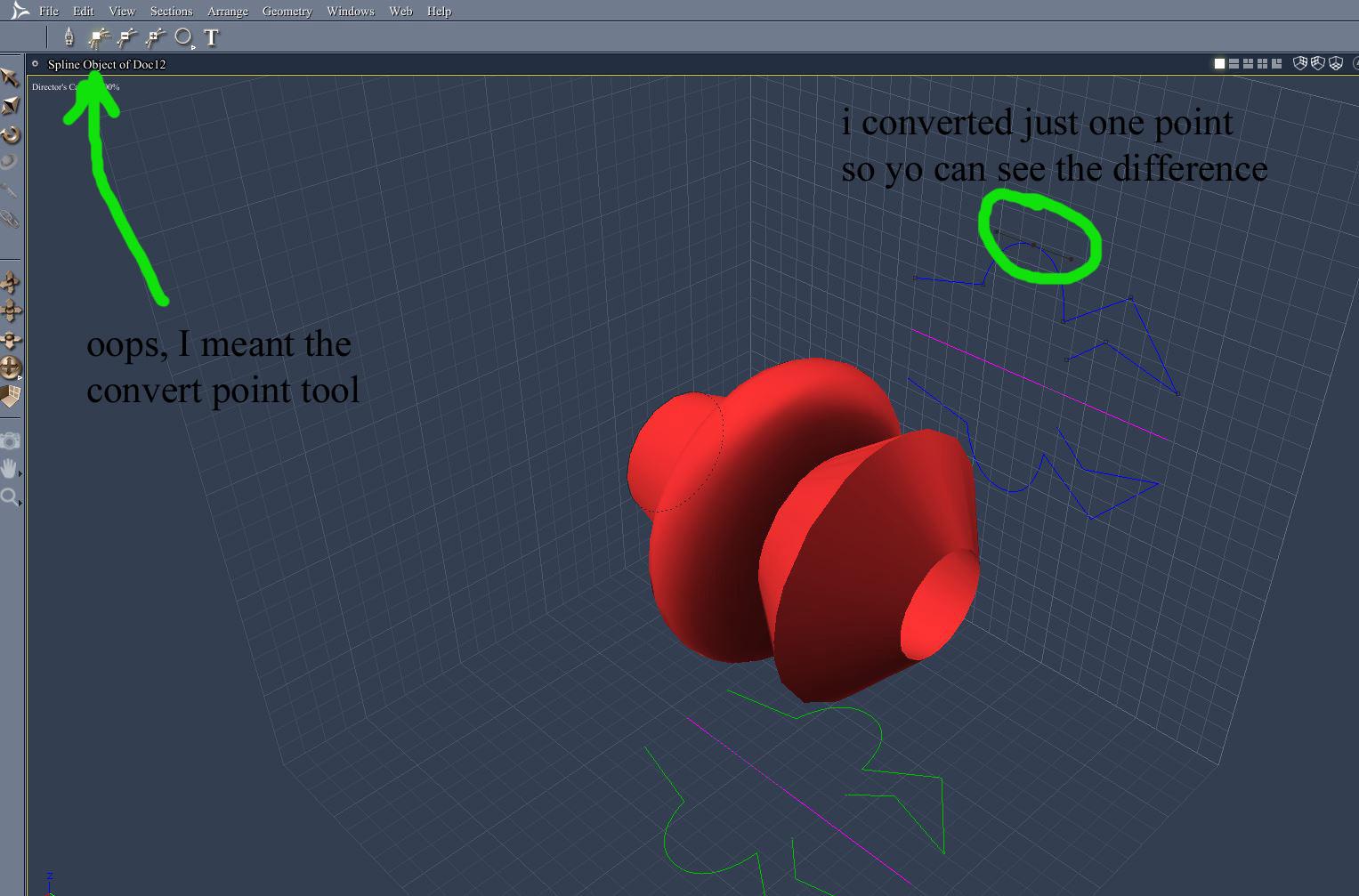Switch to three-view layout
The height and width of the screenshot is (896, 1359).
(x=1248, y=64)
